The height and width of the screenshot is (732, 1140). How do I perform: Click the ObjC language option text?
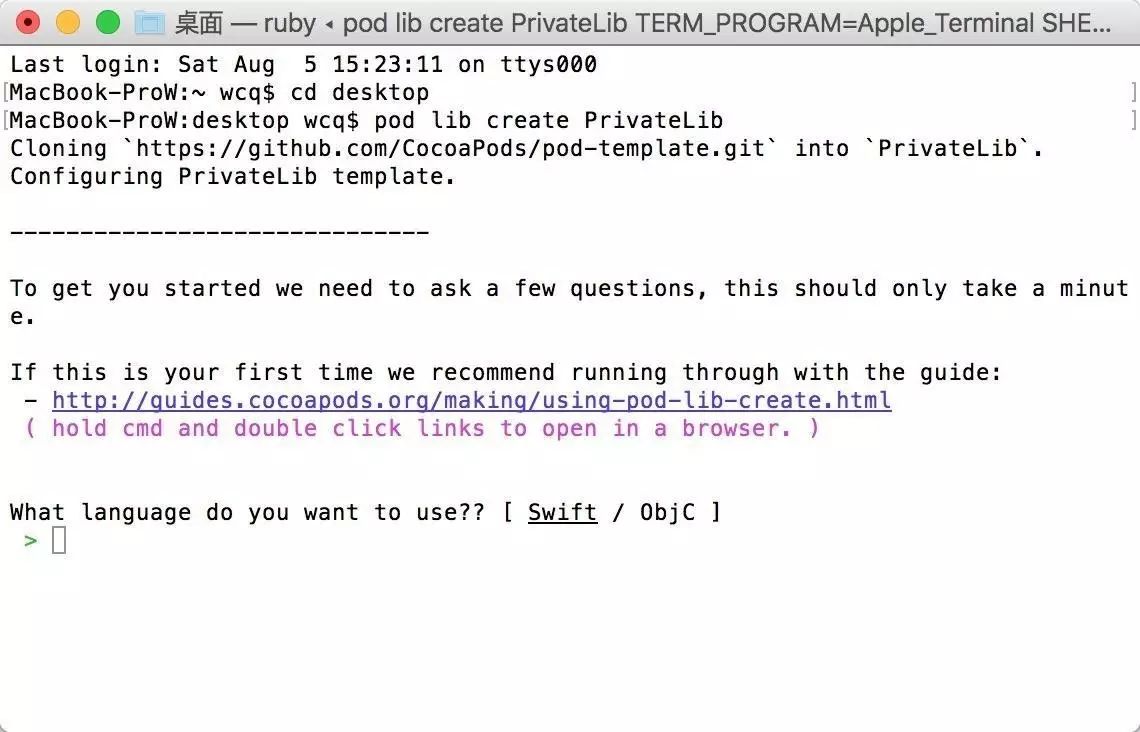[x=667, y=512]
